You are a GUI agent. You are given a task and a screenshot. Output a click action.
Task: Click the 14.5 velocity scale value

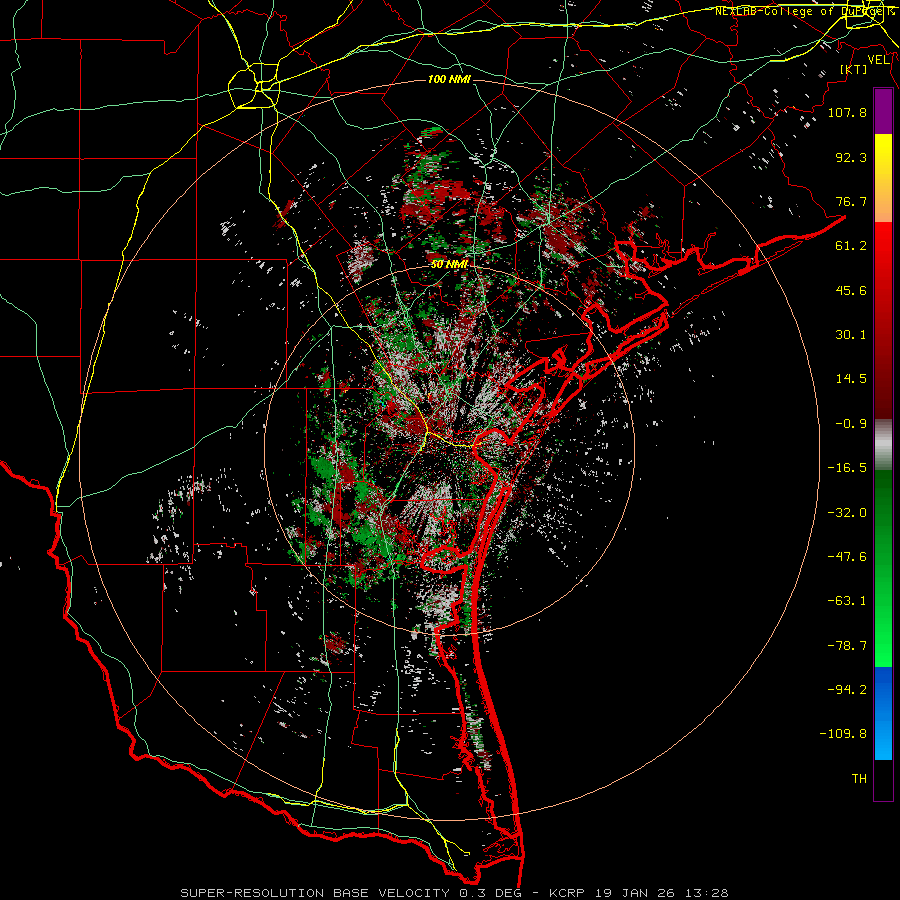[851, 379]
